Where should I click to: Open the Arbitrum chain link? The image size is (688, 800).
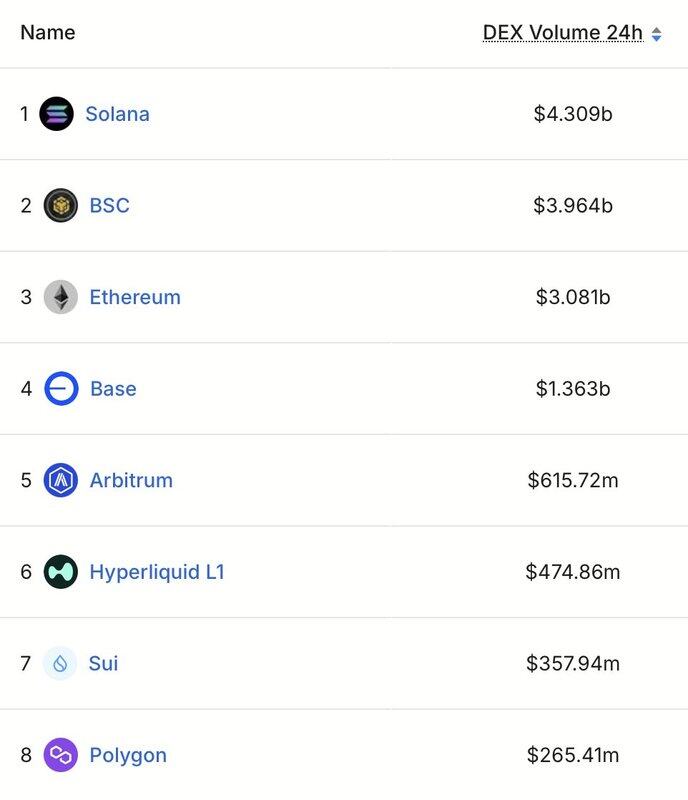coord(131,480)
